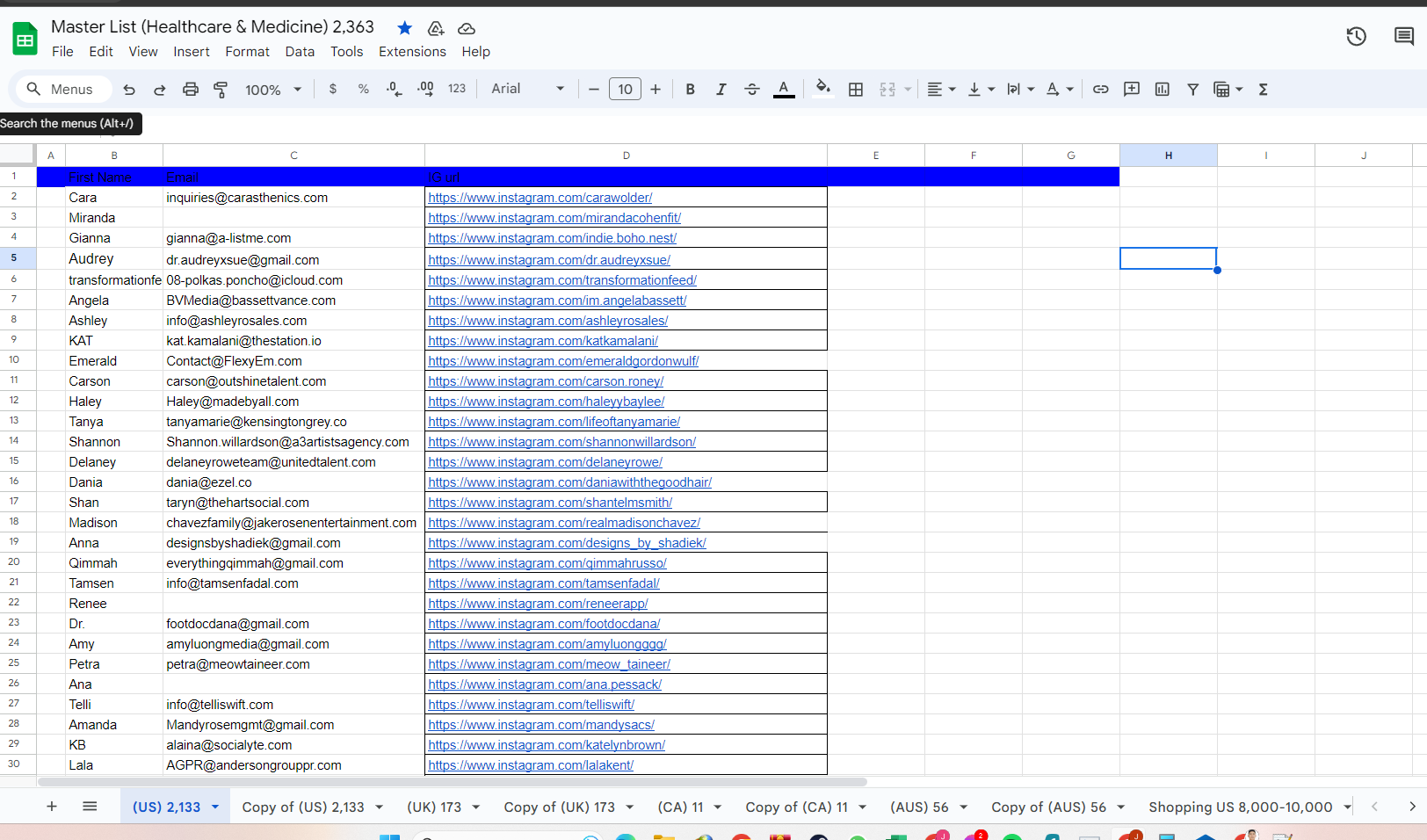Format selected cells as percent
The width and height of the screenshot is (1427, 840).
click(363, 89)
